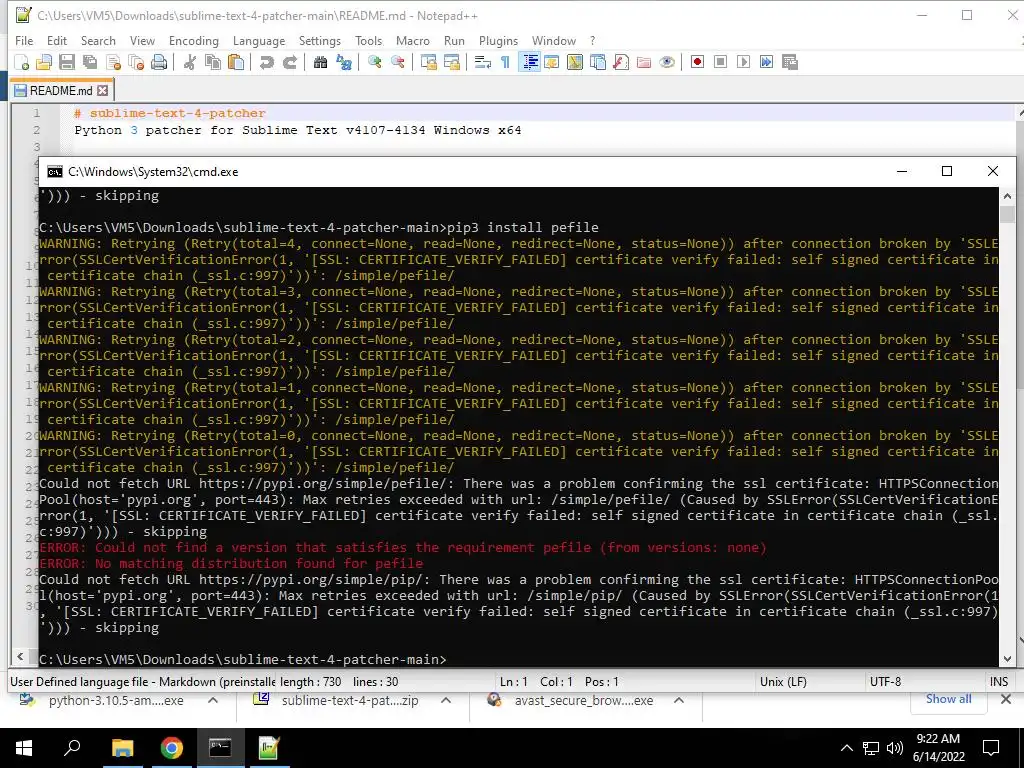The width and height of the screenshot is (1024, 768).
Task: Open the Settings menu
Action: pyautogui.click(x=319, y=40)
